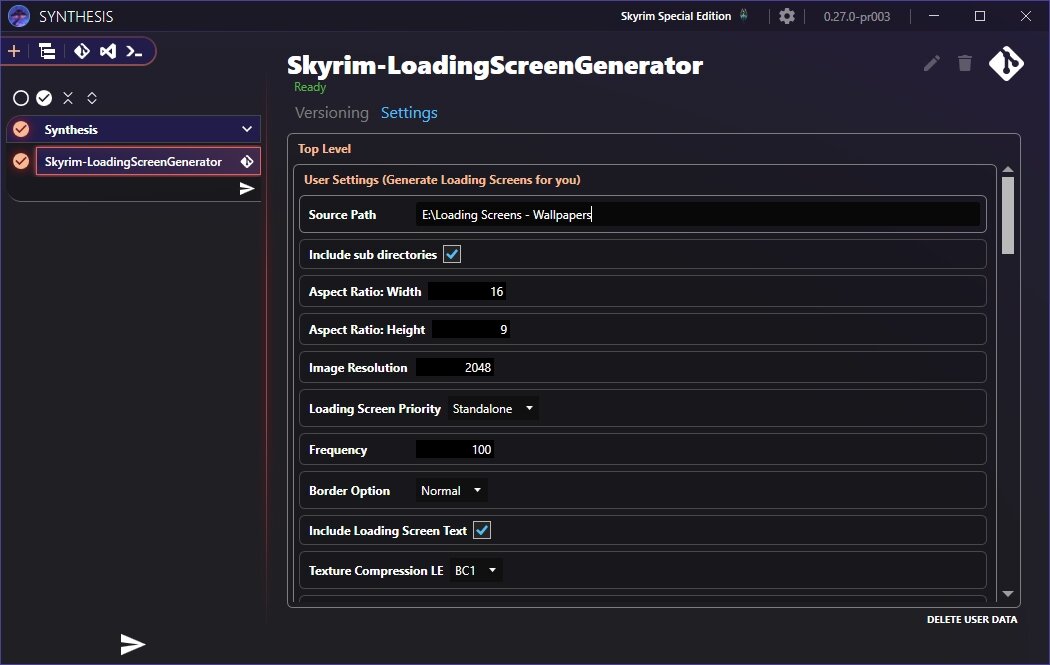Click the add group icon in toolbar
The height and width of the screenshot is (665, 1050).
click(47, 51)
